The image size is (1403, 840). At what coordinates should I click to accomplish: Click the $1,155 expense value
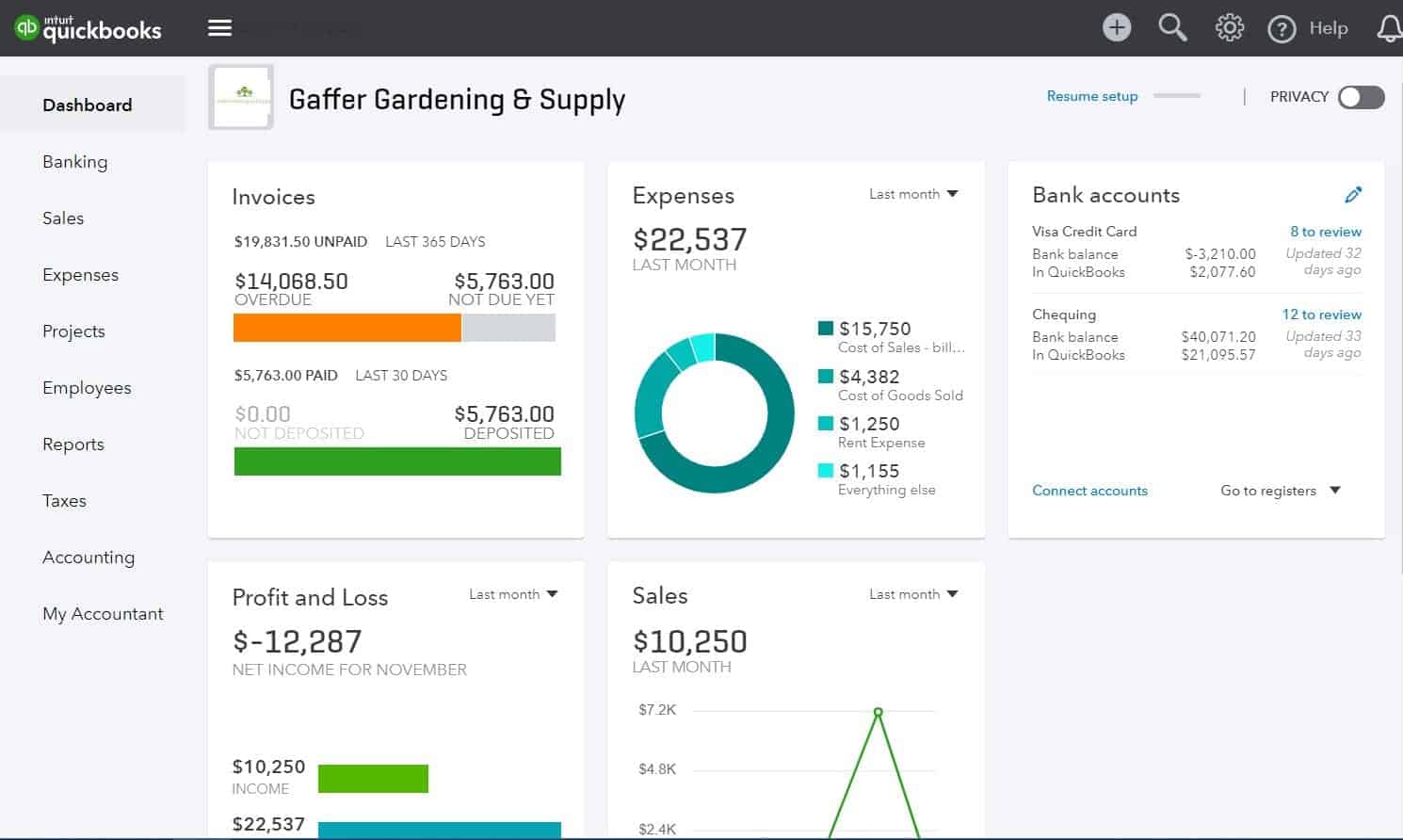pyautogui.click(x=869, y=471)
